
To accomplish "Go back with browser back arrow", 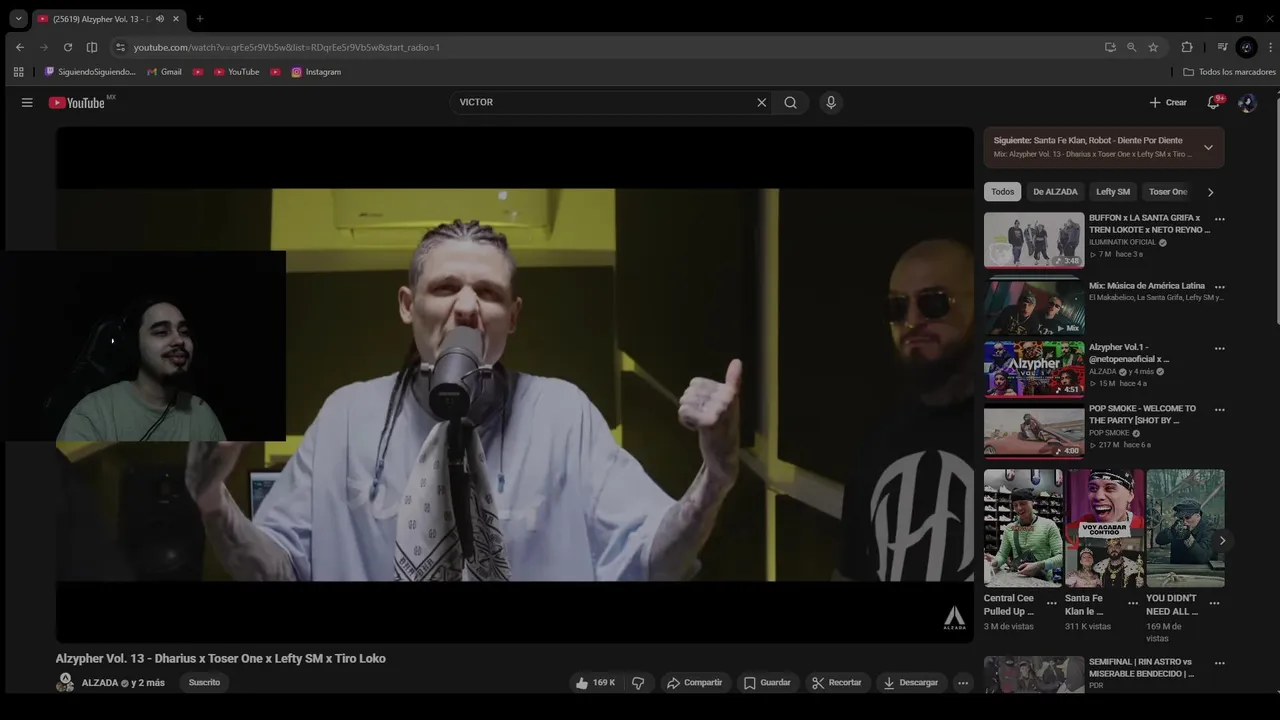I will point(19,47).
